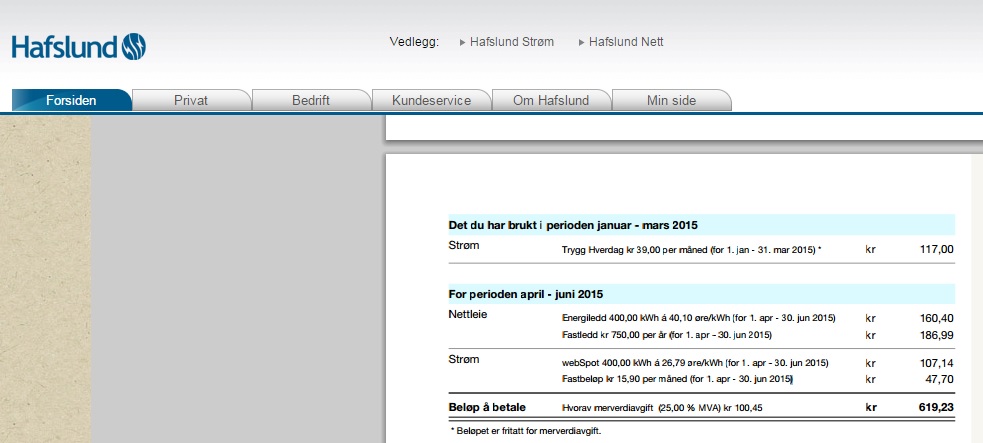Image resolution: width=983 pixels, height=443 pixels.
Task: Click the 'Hvorav merverdiavgift' MVA line
Action: (662, 408)
